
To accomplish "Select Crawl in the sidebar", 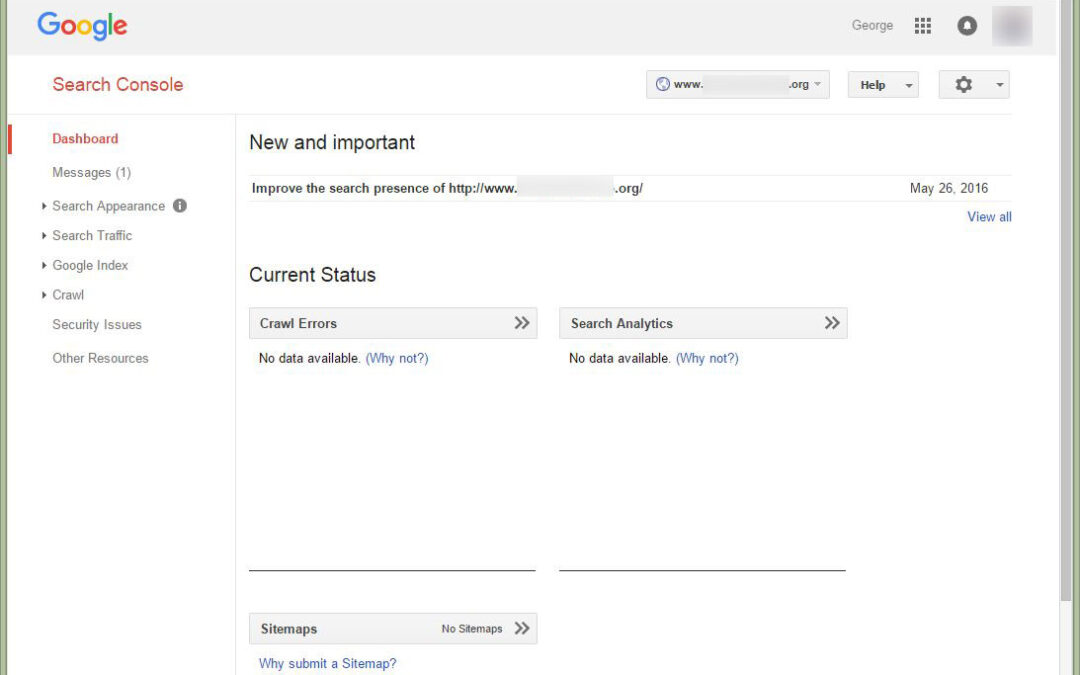I will point(68,295).
